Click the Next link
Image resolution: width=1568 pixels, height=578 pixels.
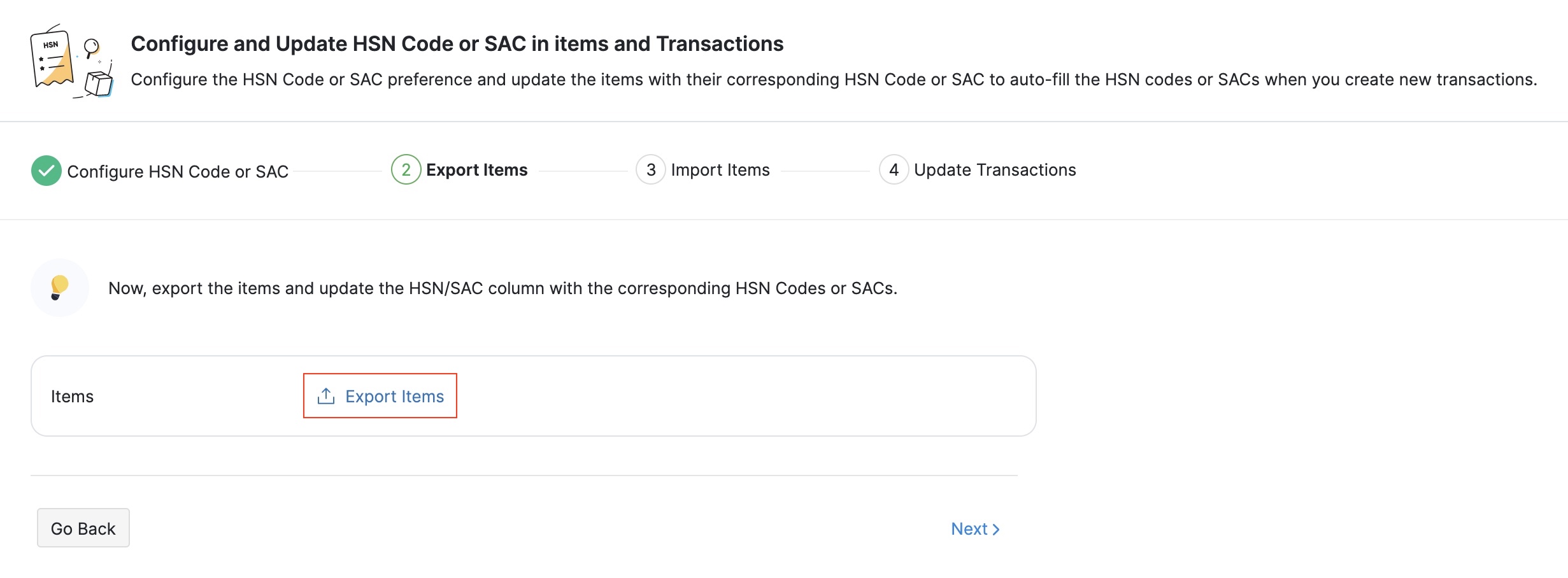tap(969, 529)
